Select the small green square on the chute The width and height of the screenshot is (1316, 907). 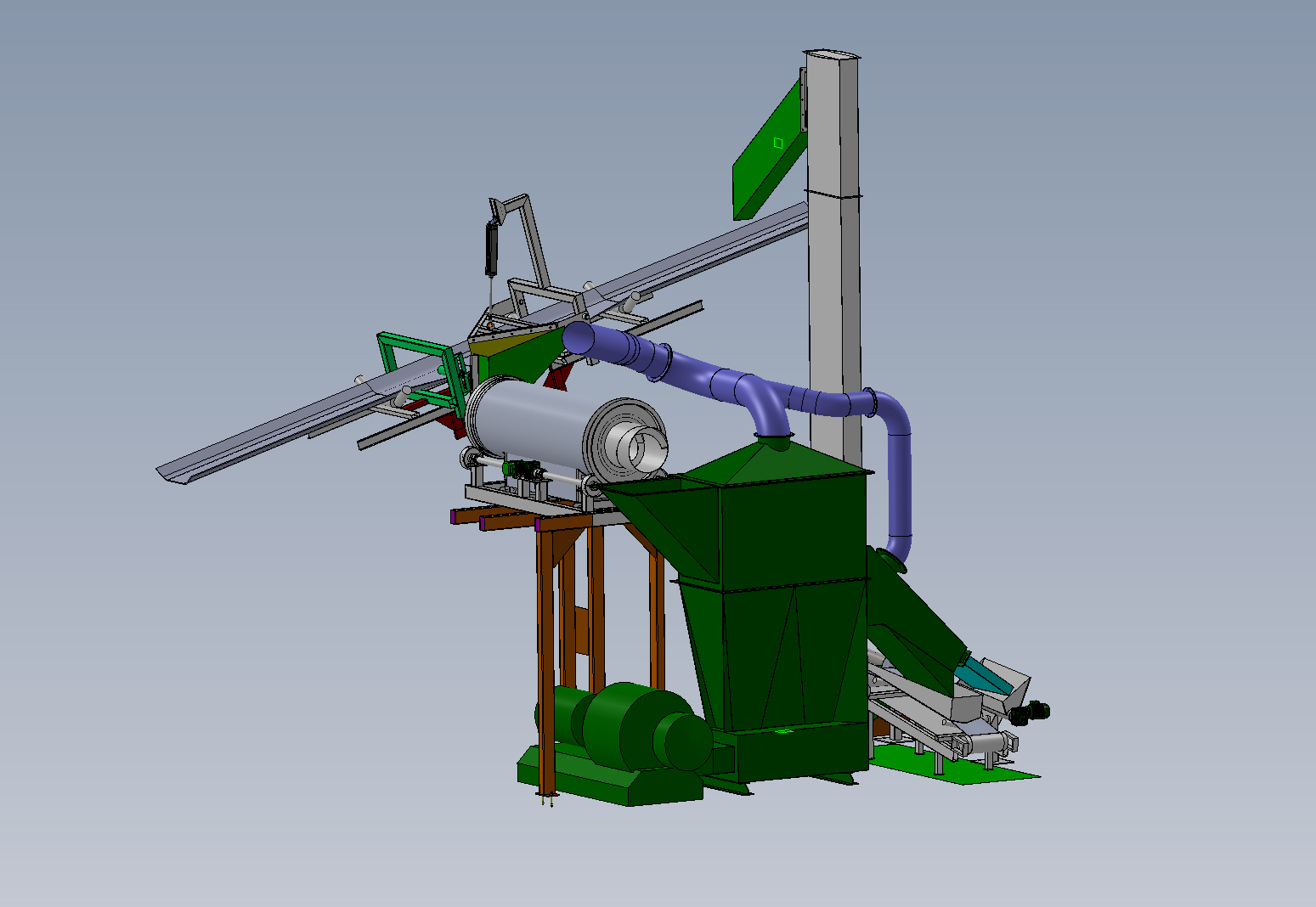(777, 143)
